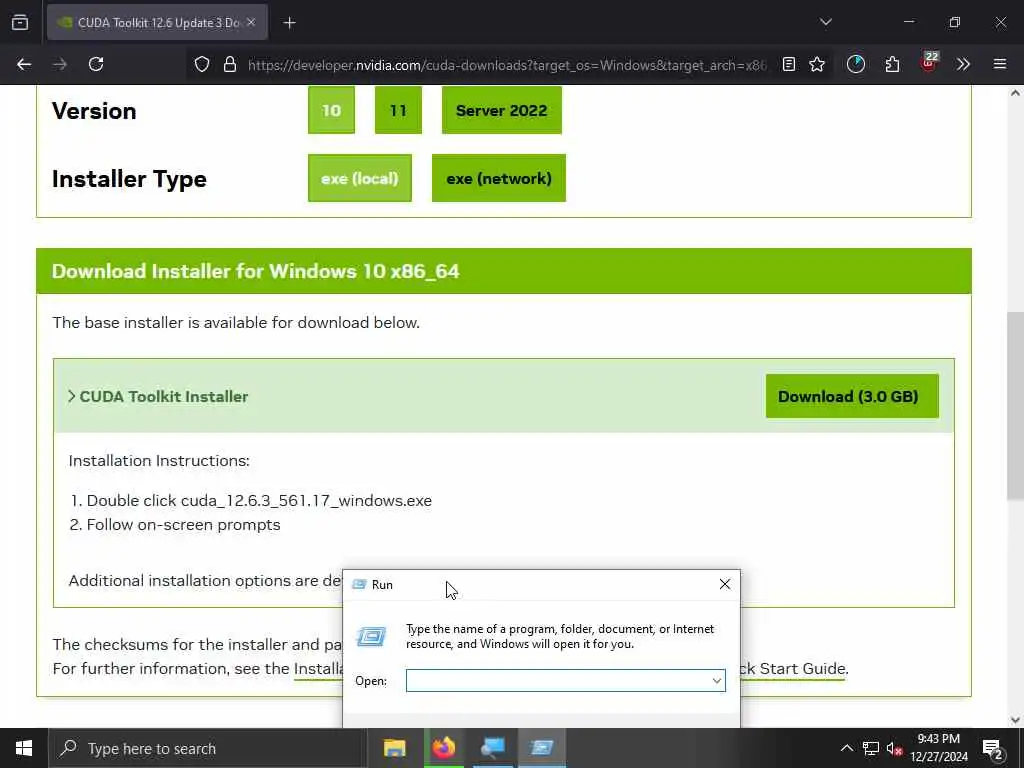Viewport: 1024px width, 768px height.
Task: Toggle reader view icon
Action: 789,64
